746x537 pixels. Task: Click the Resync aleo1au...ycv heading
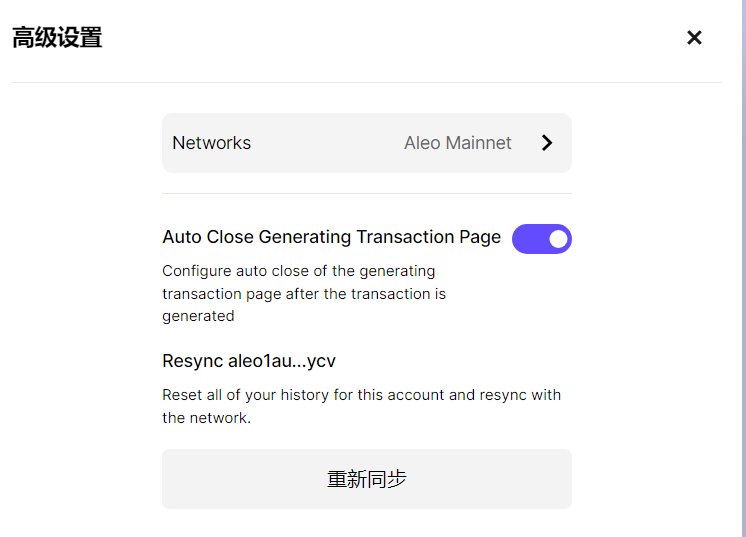pyautogui.click(x=255, y=361)
